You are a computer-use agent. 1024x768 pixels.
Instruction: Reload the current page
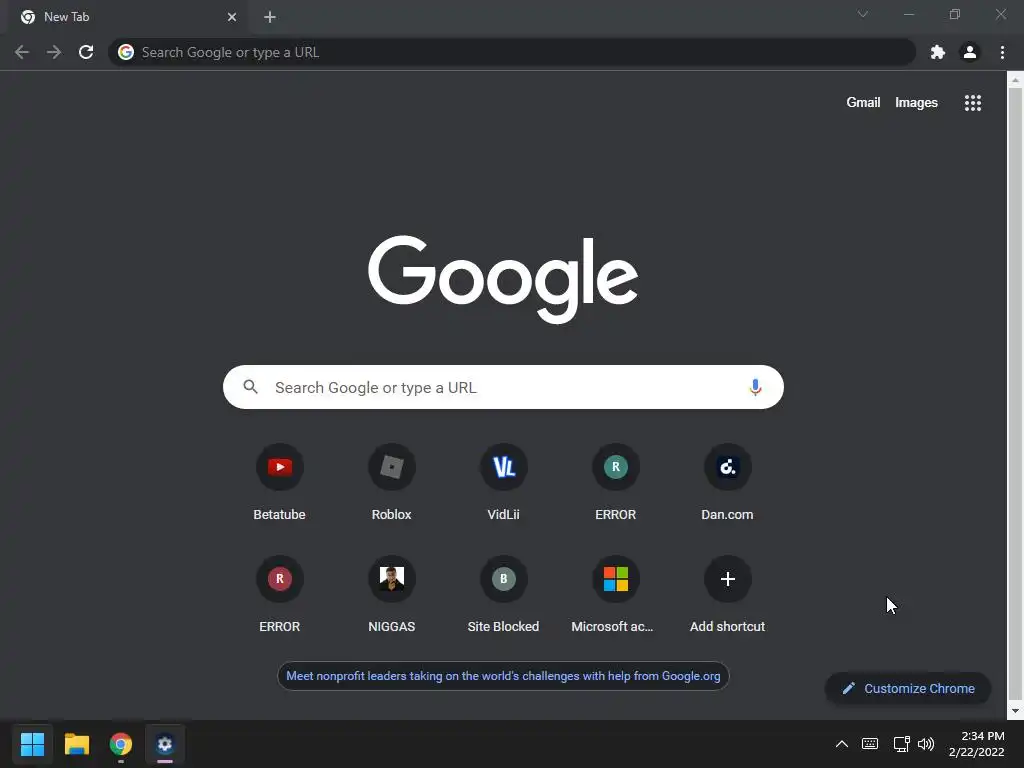86,52
